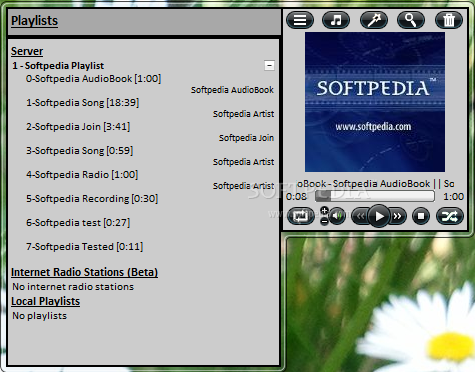
Task: Click the Softpedia album art thumbnail
Action: click(x=375, y=102)
